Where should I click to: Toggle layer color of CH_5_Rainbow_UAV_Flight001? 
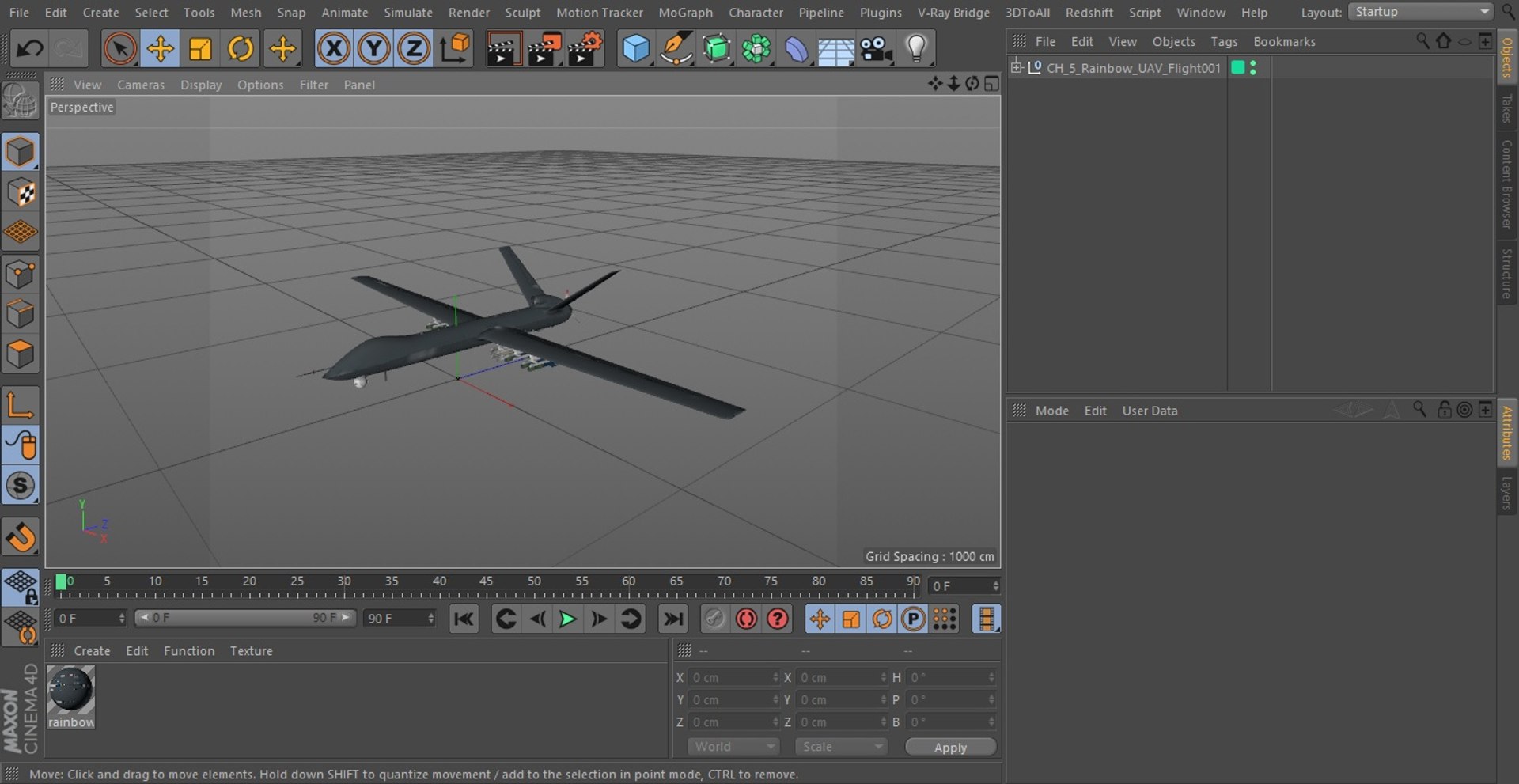(1238, 68)
